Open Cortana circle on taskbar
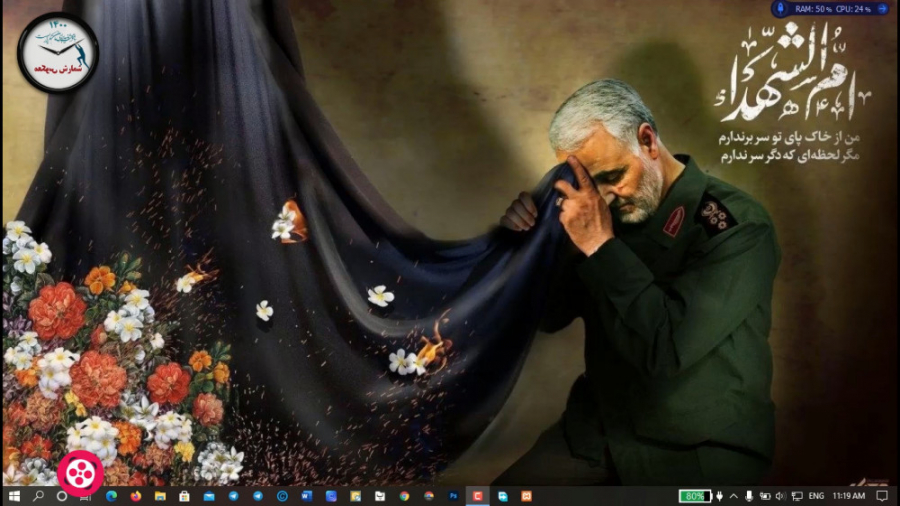This screenshot has width=900, height=506. pos(62,496)
